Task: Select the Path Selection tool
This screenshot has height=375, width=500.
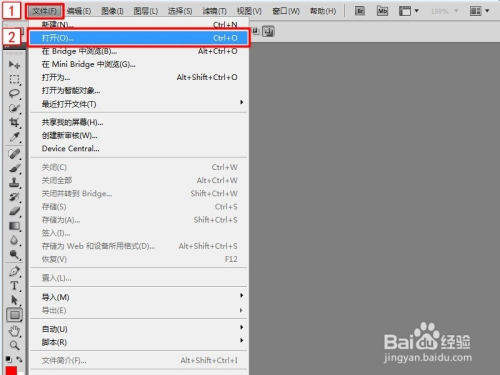Action: pyautogui.click(x=14, y=300)
